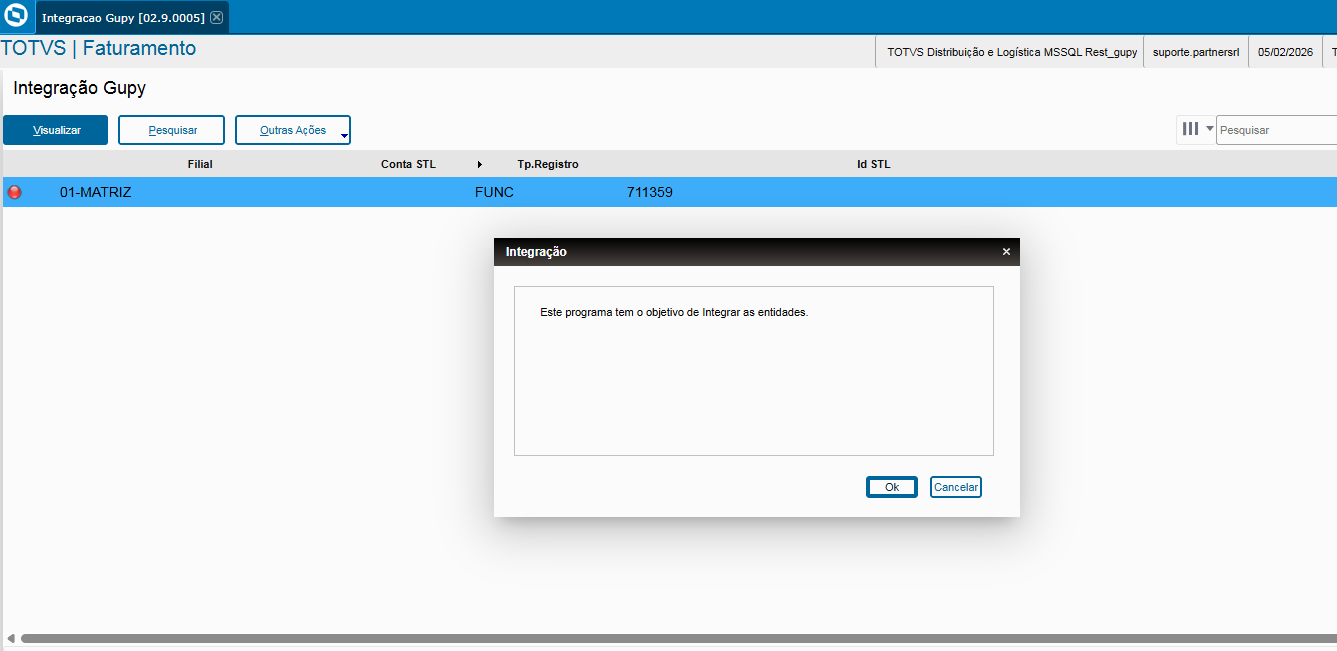
Task: Open the column configuration icon
Action: coord(1190,129)
